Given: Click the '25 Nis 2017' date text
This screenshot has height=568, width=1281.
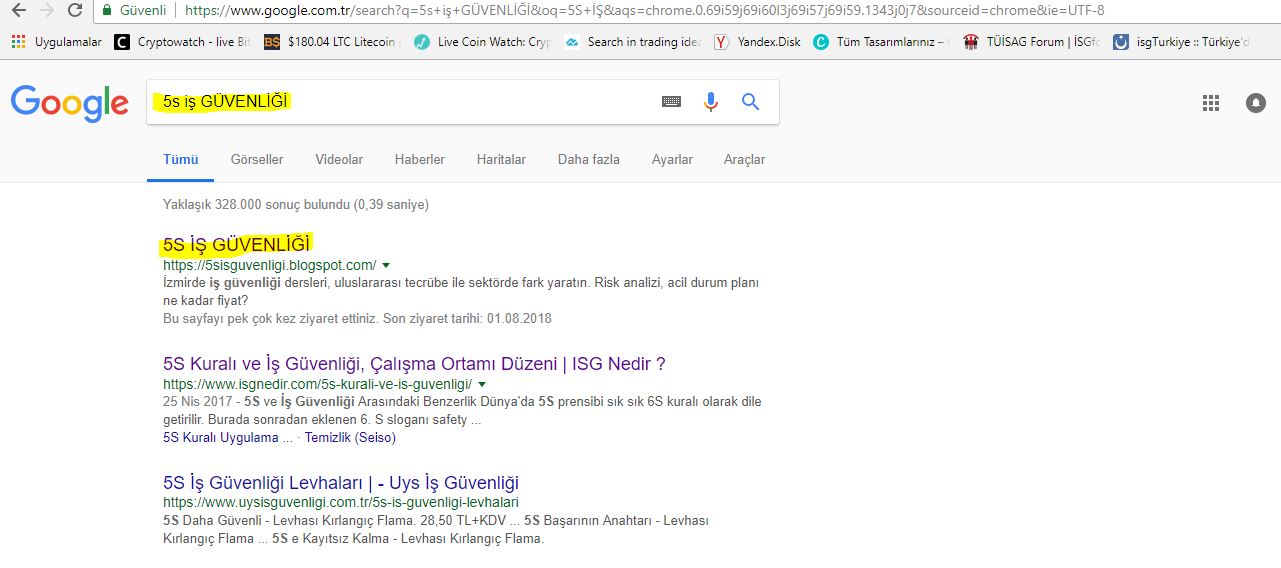Looking at the screenshot, I should point(197,402).
